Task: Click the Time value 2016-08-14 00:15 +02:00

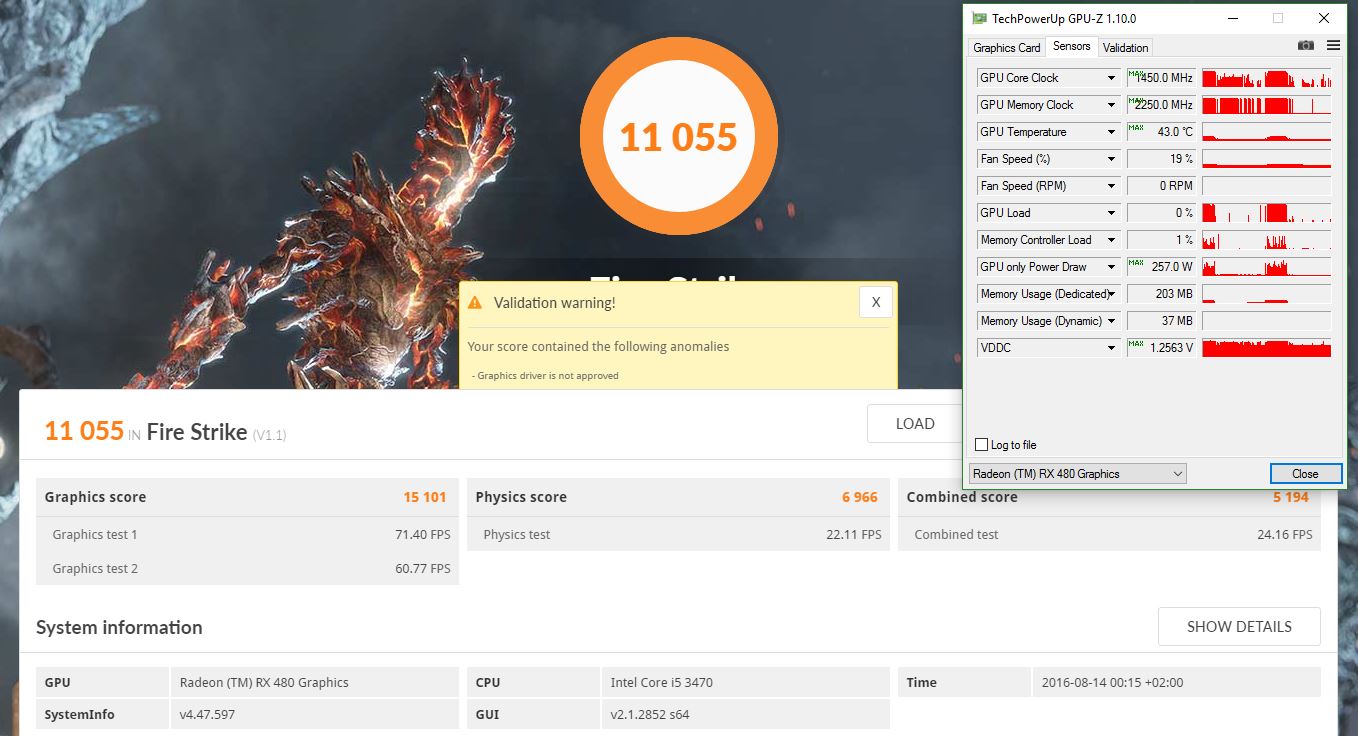Action: pyautogui.click(x=1112, y=683)
